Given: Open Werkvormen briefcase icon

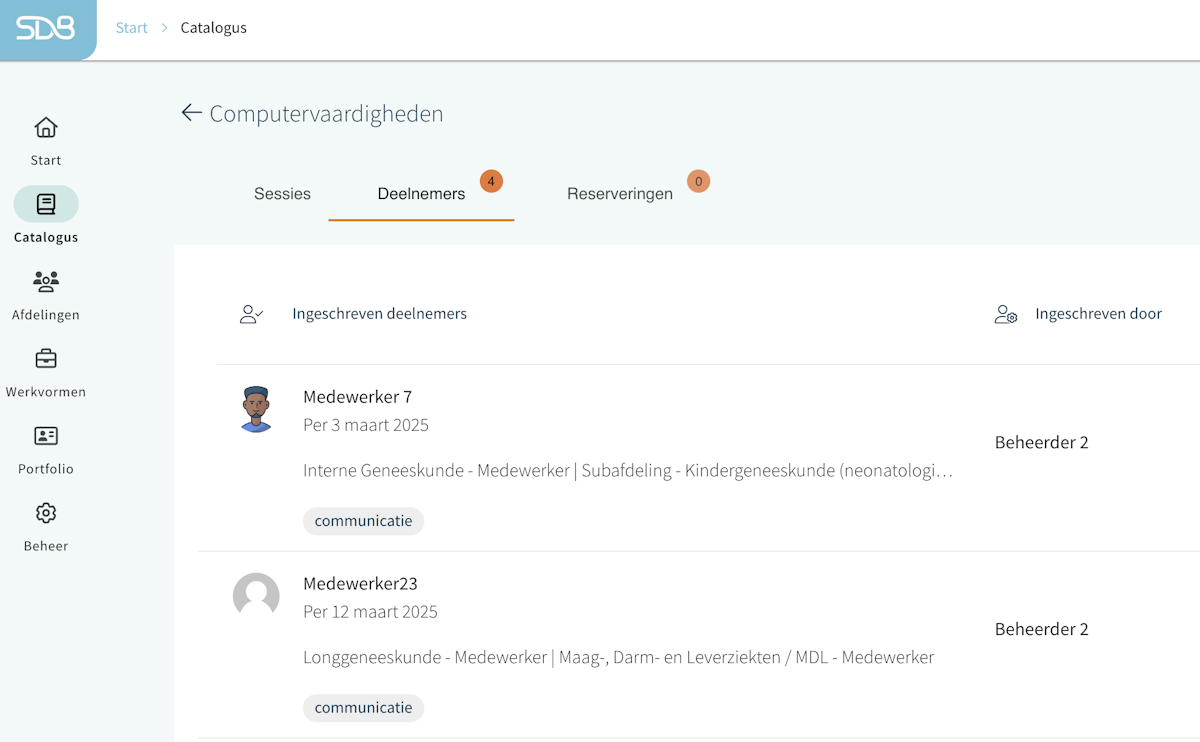Looking at the screenshot, I should tap(46, 358).
